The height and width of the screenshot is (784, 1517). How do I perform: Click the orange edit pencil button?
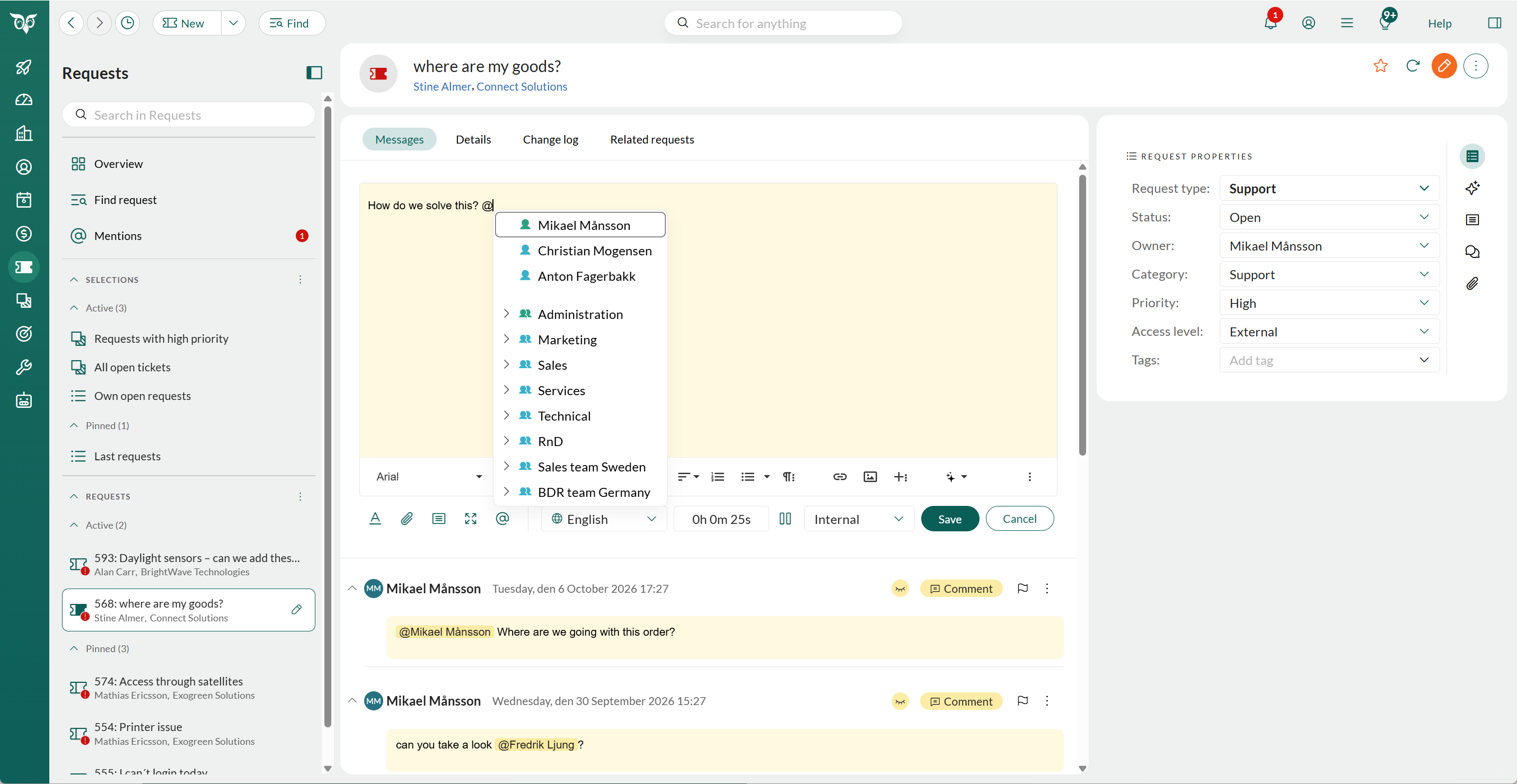1444,66
